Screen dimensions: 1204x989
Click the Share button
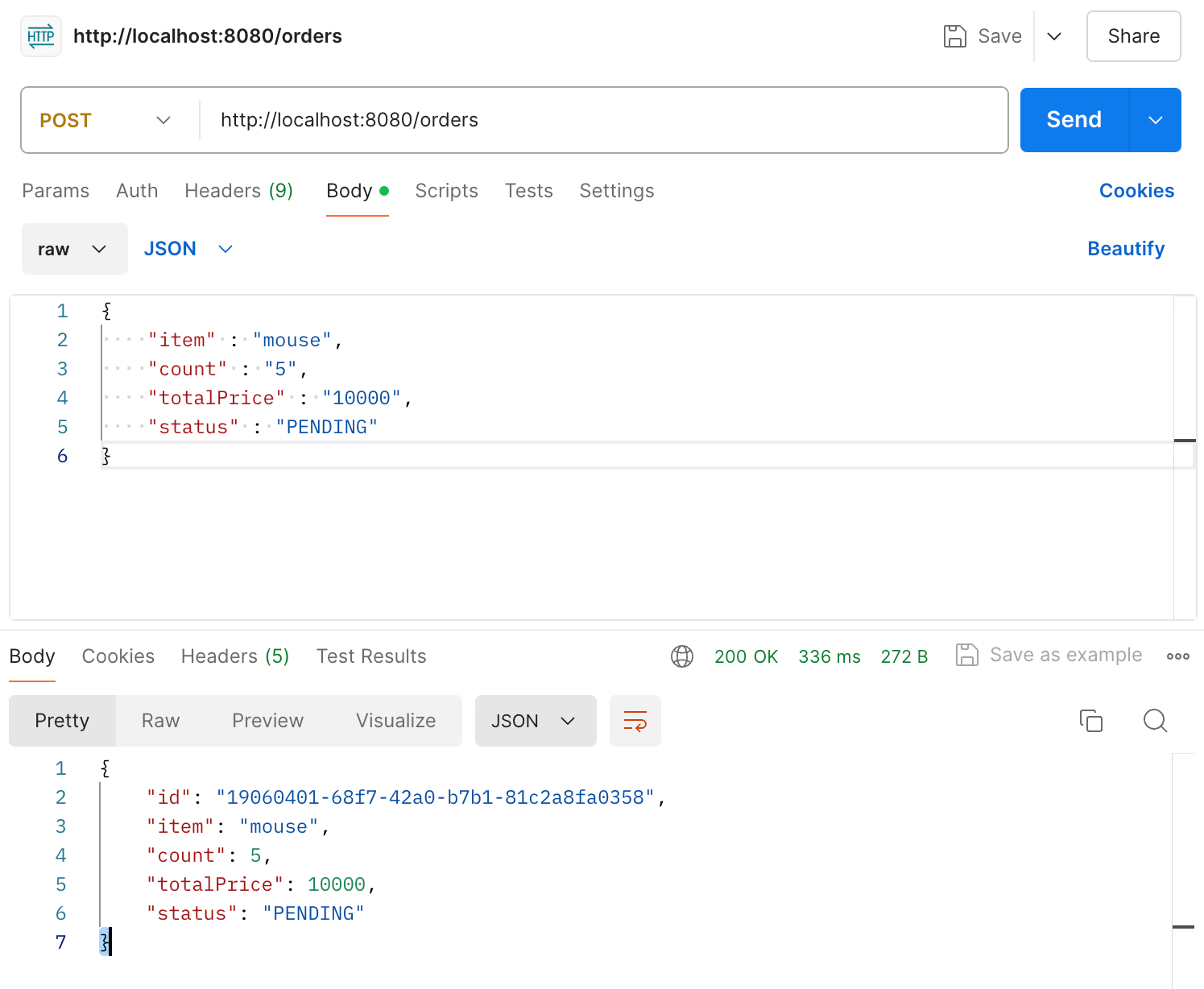pyautogui.click(x=1133, y=36)
